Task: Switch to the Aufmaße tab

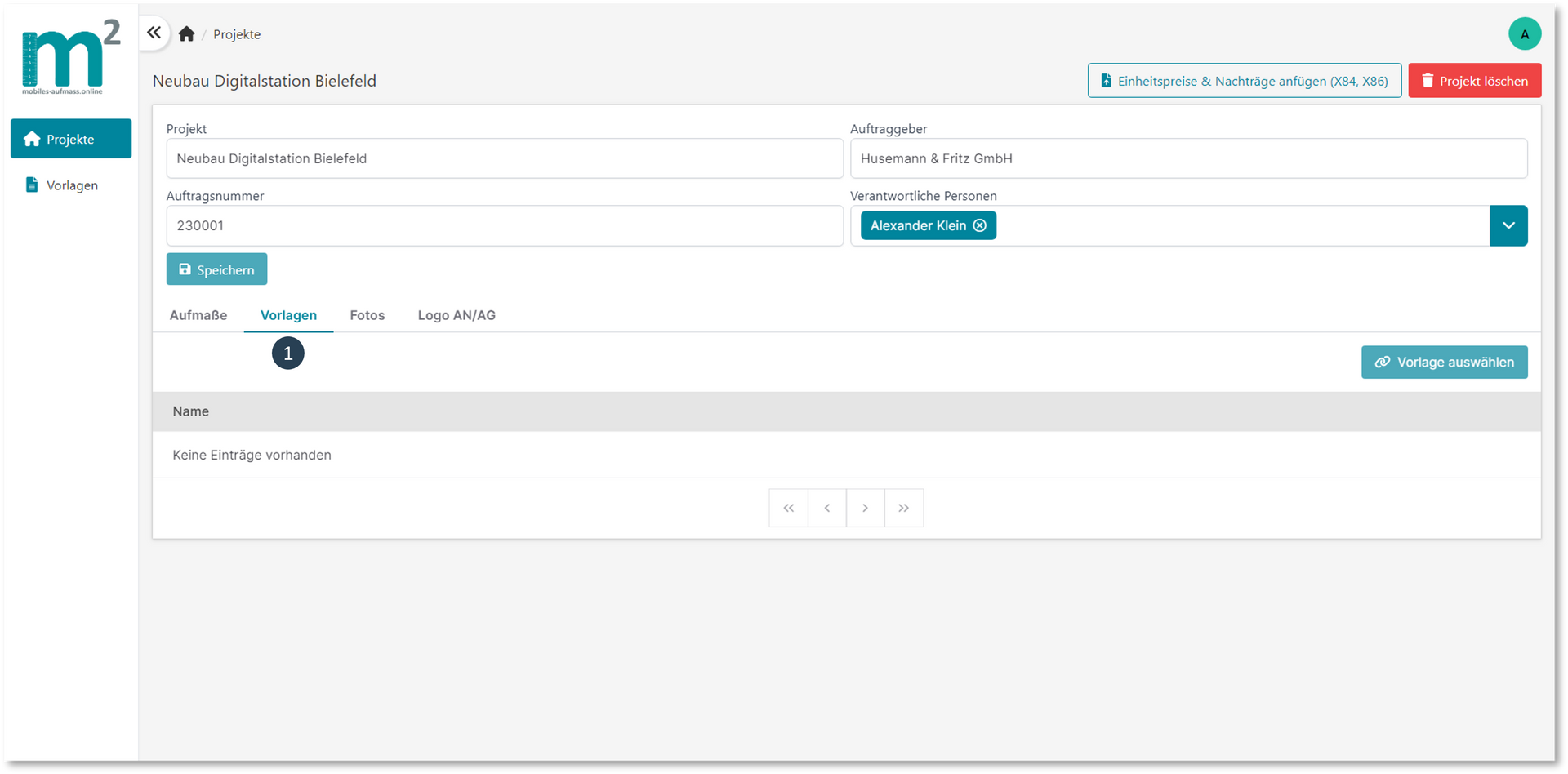Action: 198,315
